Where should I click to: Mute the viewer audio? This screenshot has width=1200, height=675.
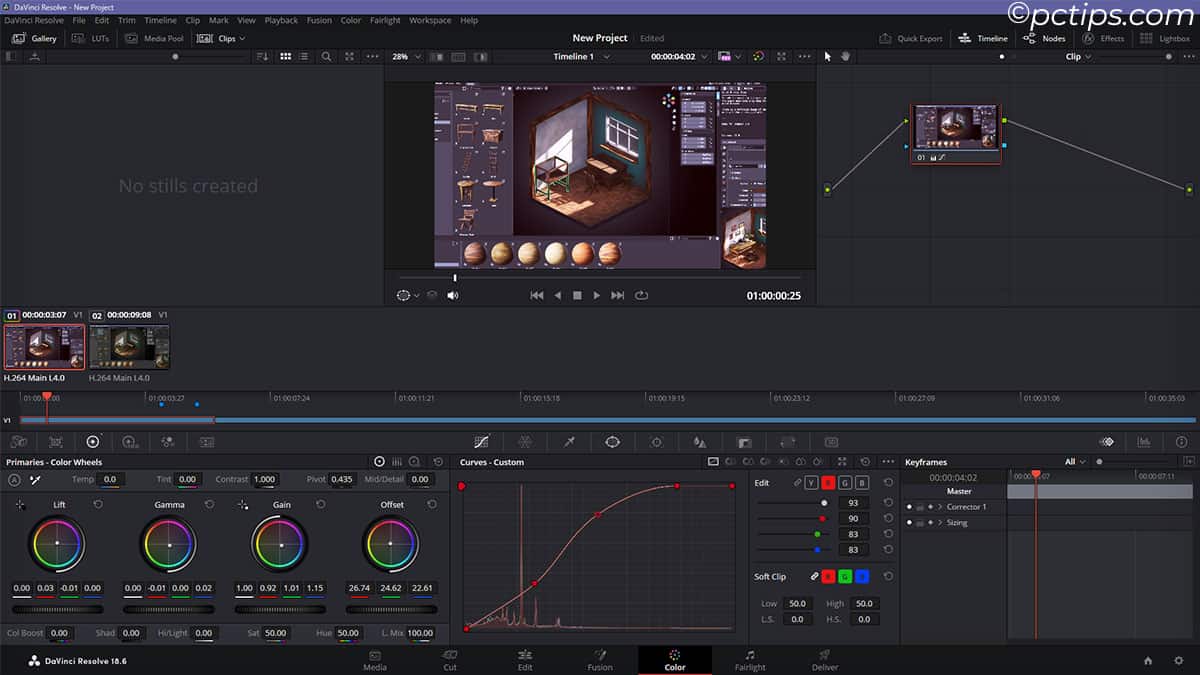(x=453, y=295)
